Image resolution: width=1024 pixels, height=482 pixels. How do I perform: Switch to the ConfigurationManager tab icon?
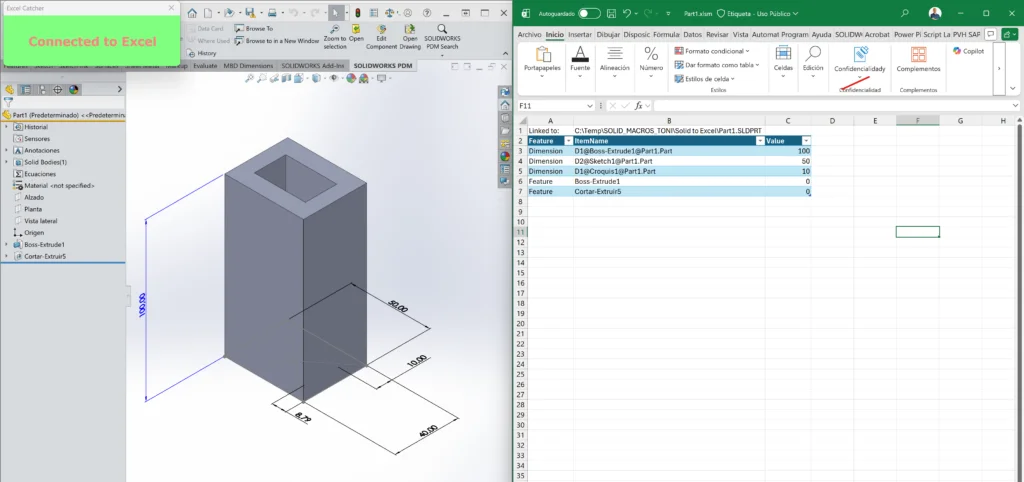click(x=41, y=89)
